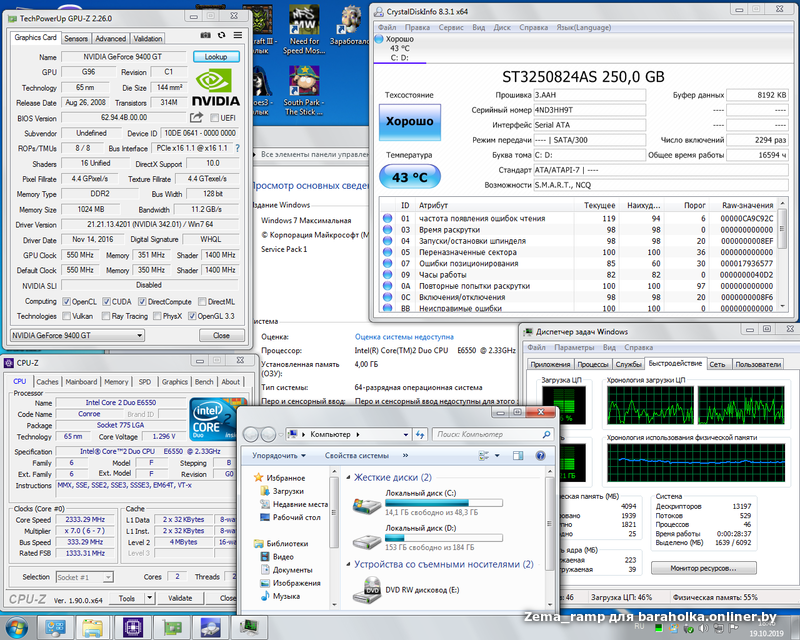800x640 pixels.
Task: Click GPU-Z Lookup button
Action: pyautogui.click(x=216, y=57)
